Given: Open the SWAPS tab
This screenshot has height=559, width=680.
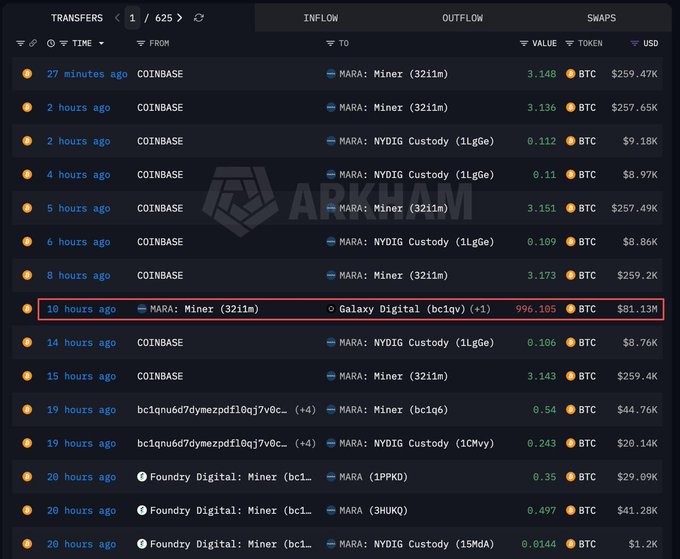Looking at the screenshot, I should point(601,18).
